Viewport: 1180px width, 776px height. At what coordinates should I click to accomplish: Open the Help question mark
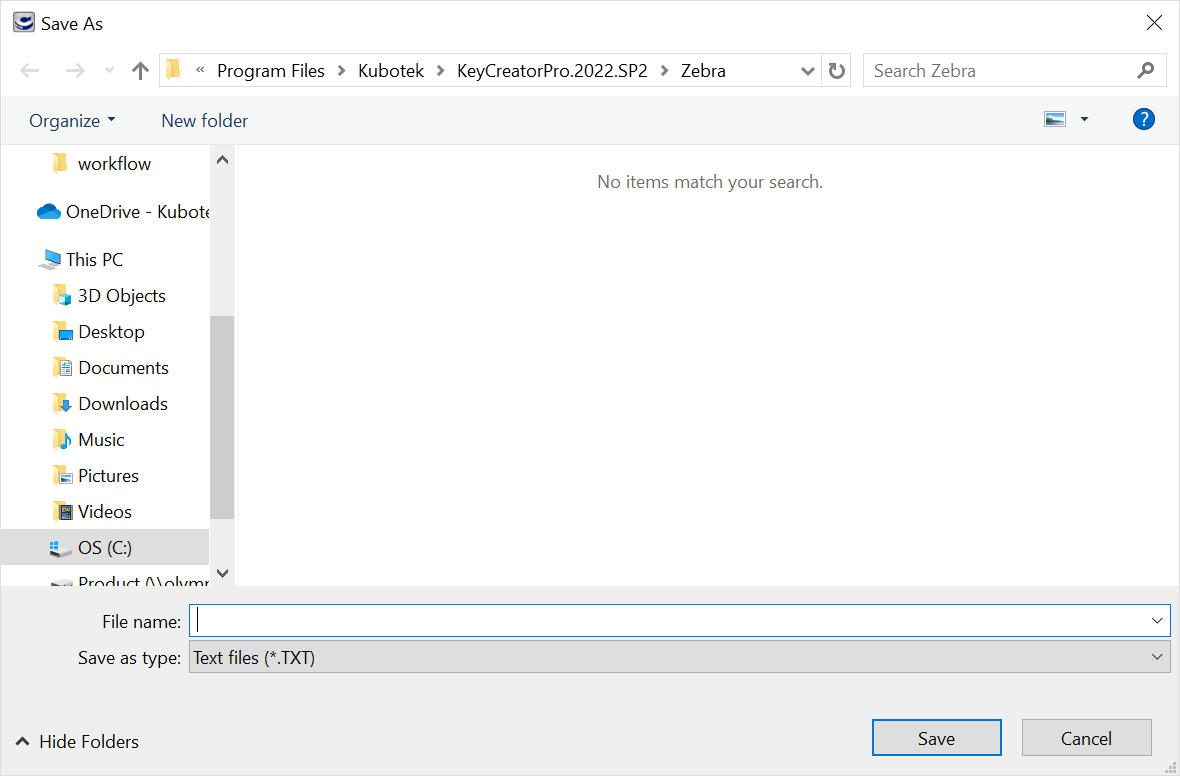click(1143, 119)
